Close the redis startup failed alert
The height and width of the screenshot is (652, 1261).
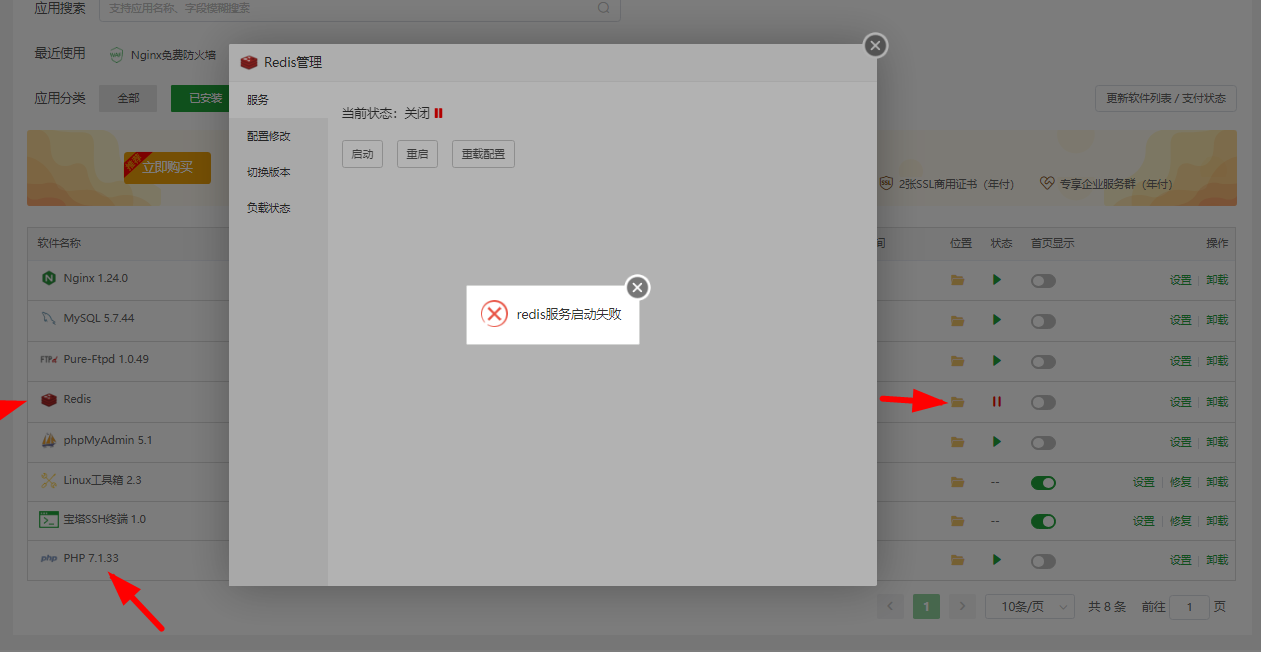pos(638,288)
